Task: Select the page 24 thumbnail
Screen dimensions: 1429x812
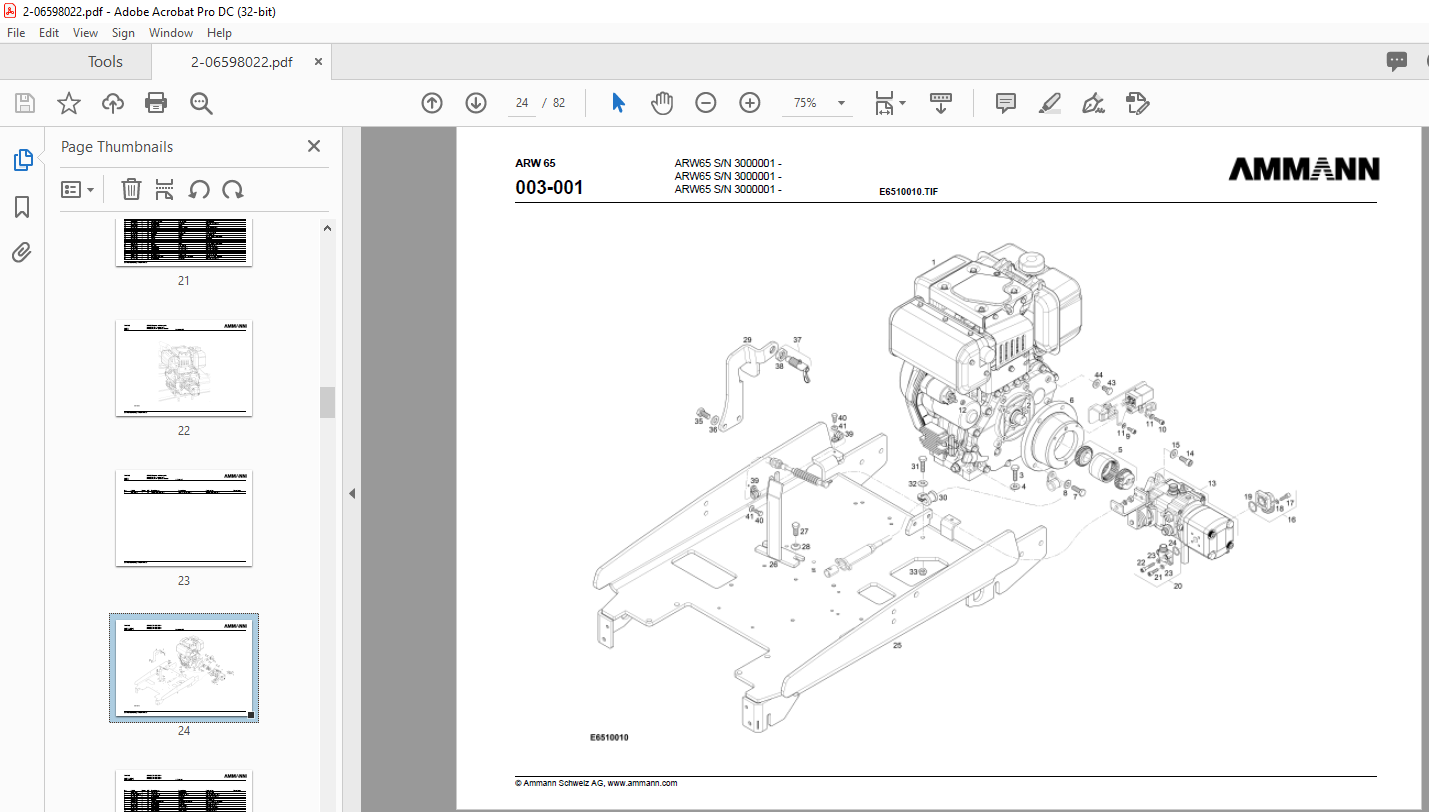Action: (x=184, y=668)
